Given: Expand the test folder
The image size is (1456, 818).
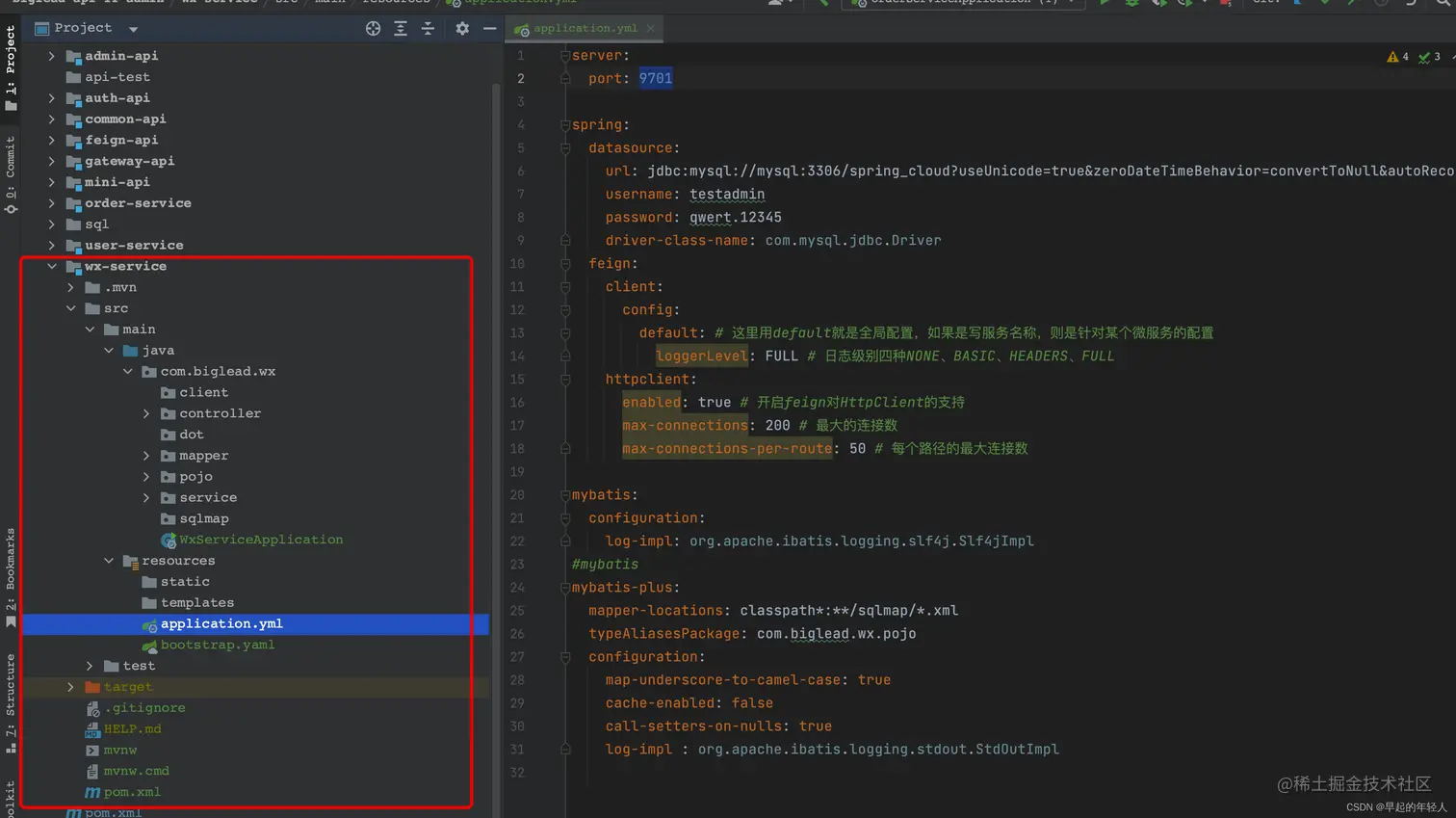Looking at the screenshot, I should pos(90,666).
